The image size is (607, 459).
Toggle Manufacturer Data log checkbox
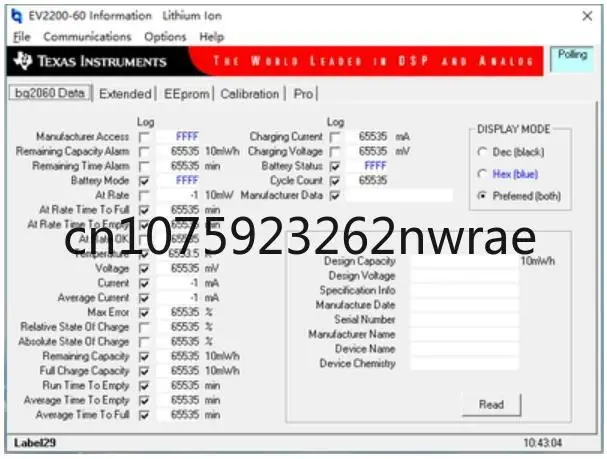(334, 195)
